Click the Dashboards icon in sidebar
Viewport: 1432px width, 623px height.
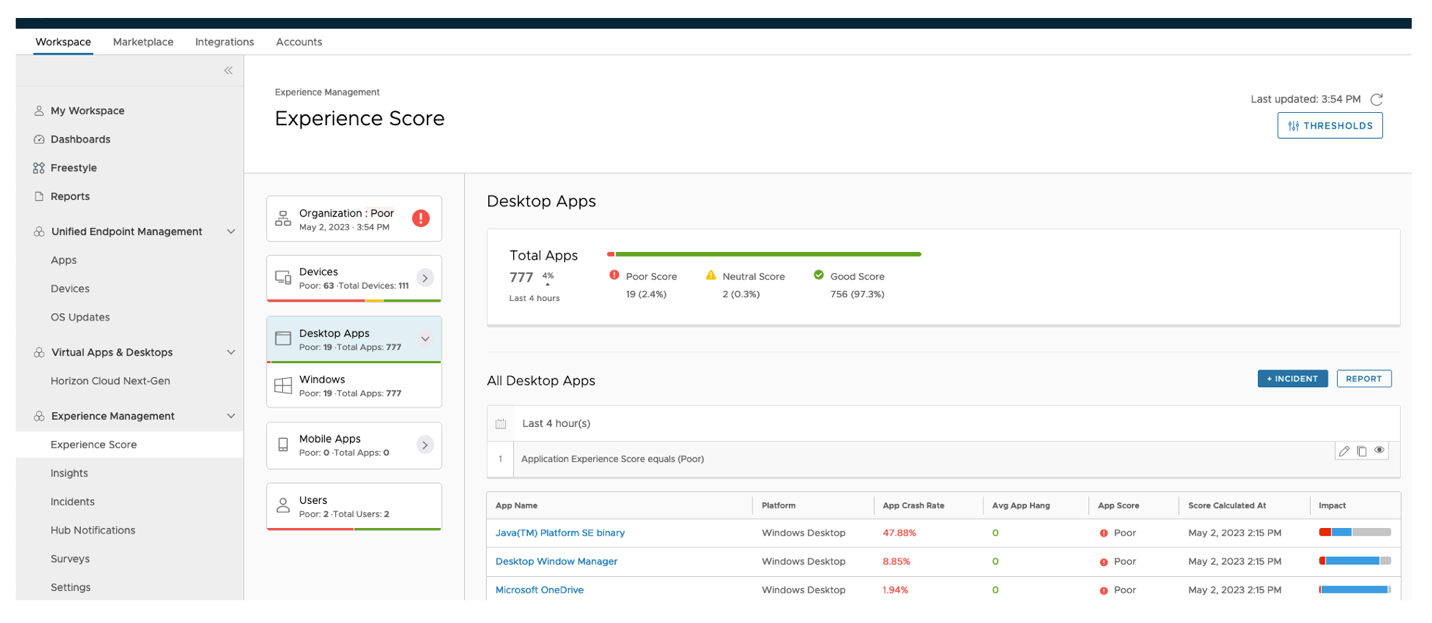tap(39, 139)
